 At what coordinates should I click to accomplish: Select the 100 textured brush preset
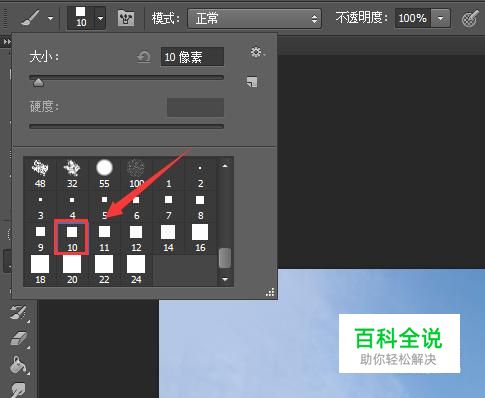pyautogui.click(x=136, y=174)
